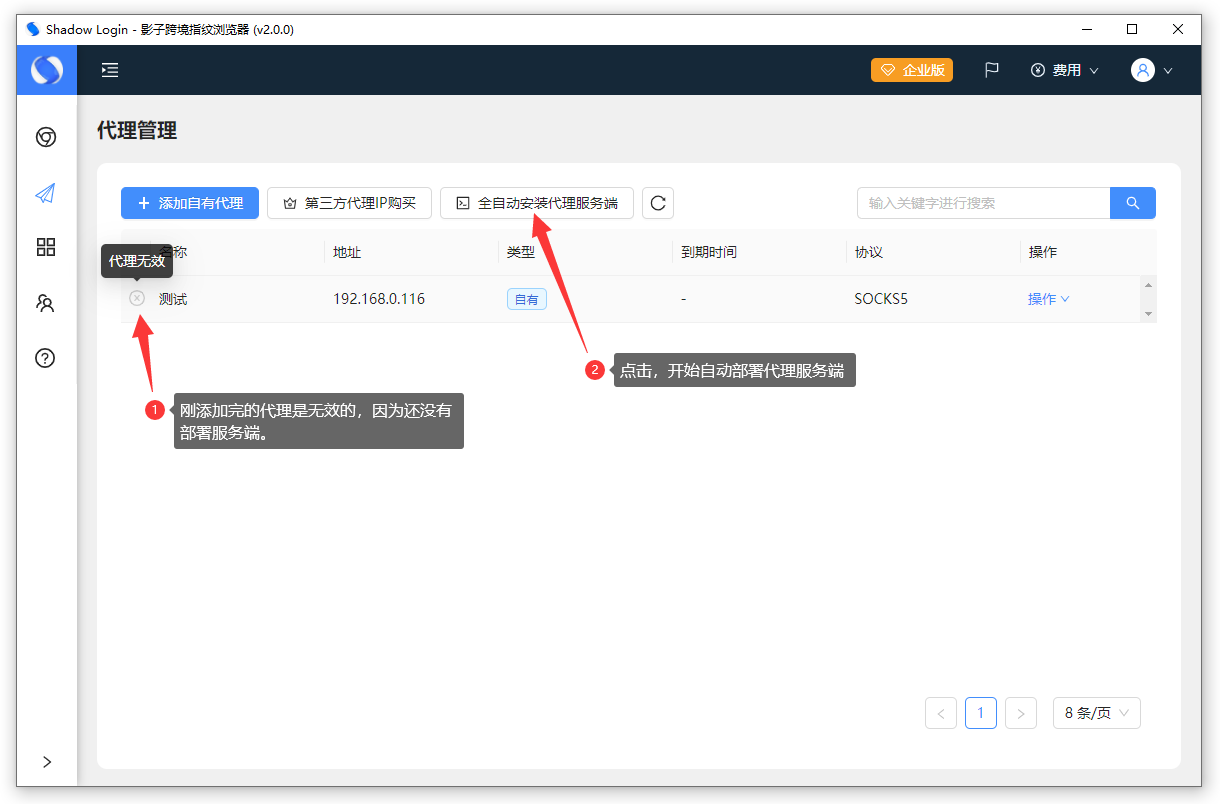Open the grid apps sidebar icon

click(46, 247)
